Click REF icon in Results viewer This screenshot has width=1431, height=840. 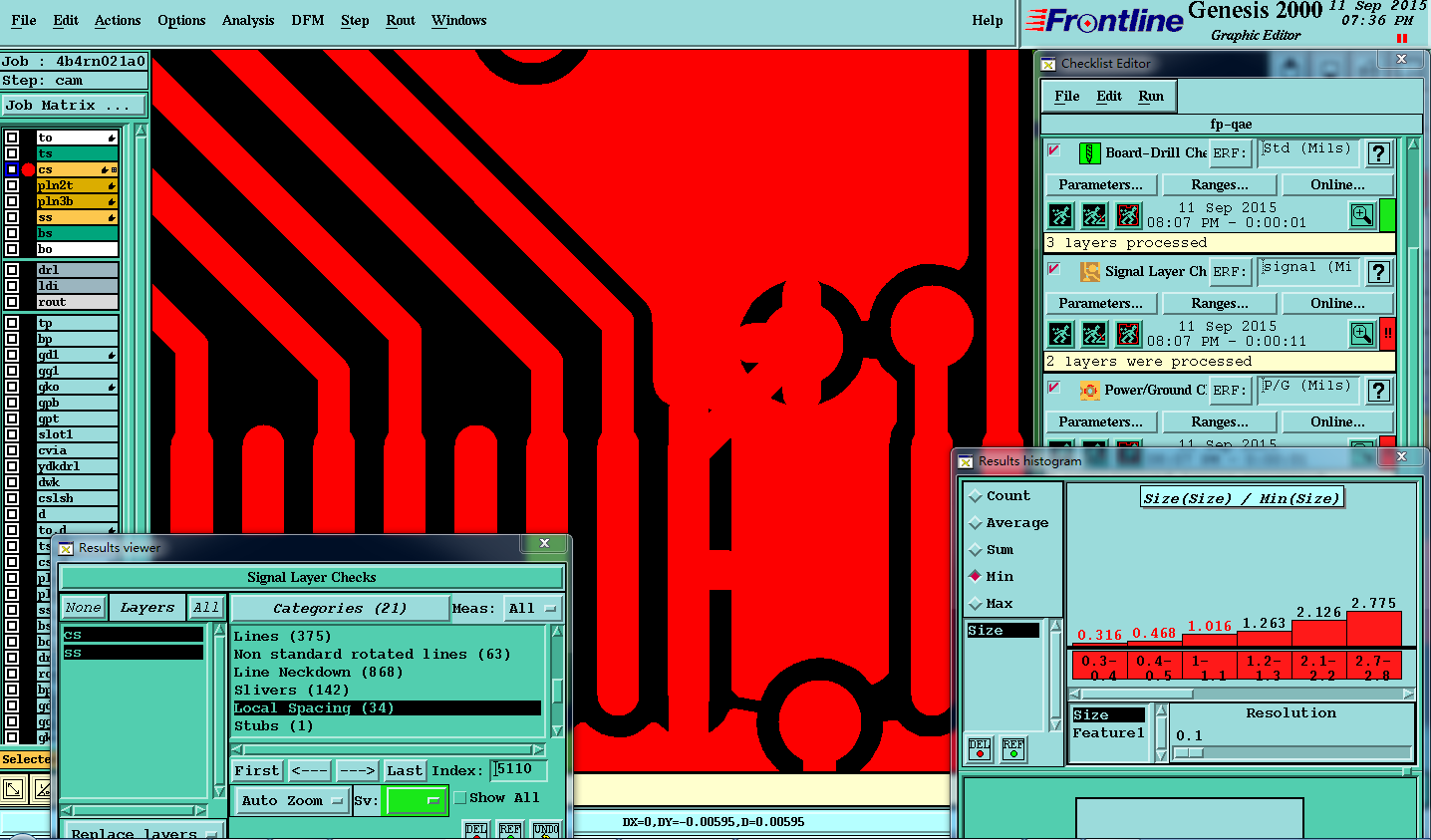[x=510, y=831]
